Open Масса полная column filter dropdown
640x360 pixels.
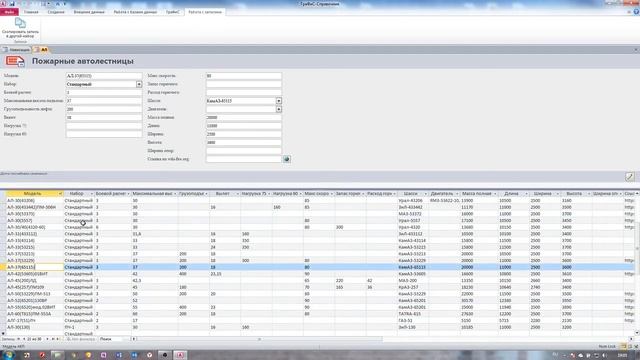pyautogui.click(x=495, y=193)
